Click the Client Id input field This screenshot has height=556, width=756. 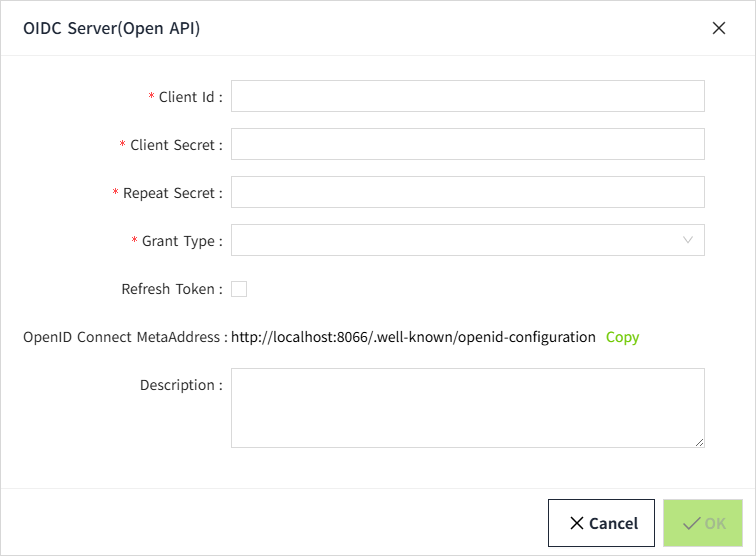[x=467, y=96]
